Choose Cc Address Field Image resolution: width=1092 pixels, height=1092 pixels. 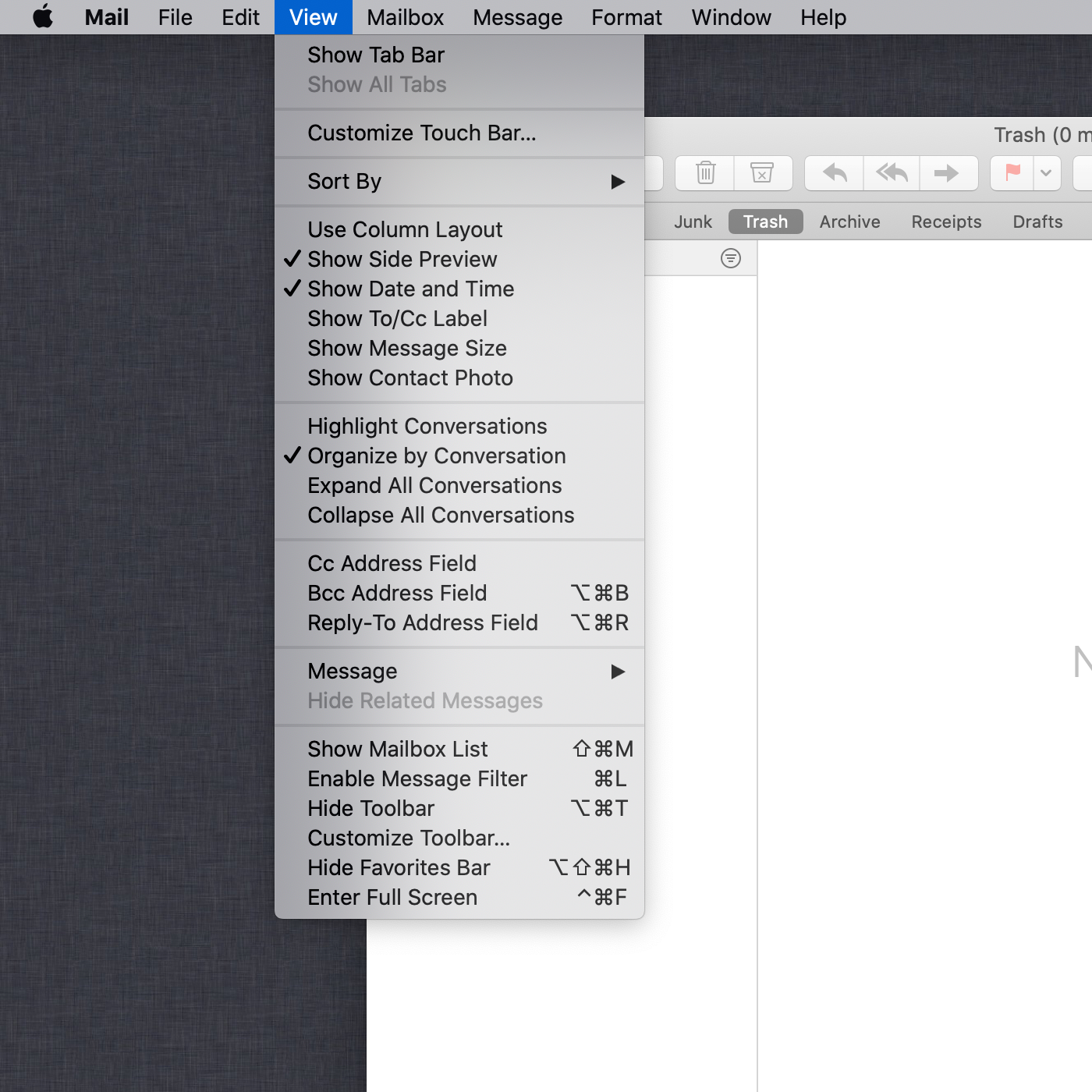click(x=459, y=563)
